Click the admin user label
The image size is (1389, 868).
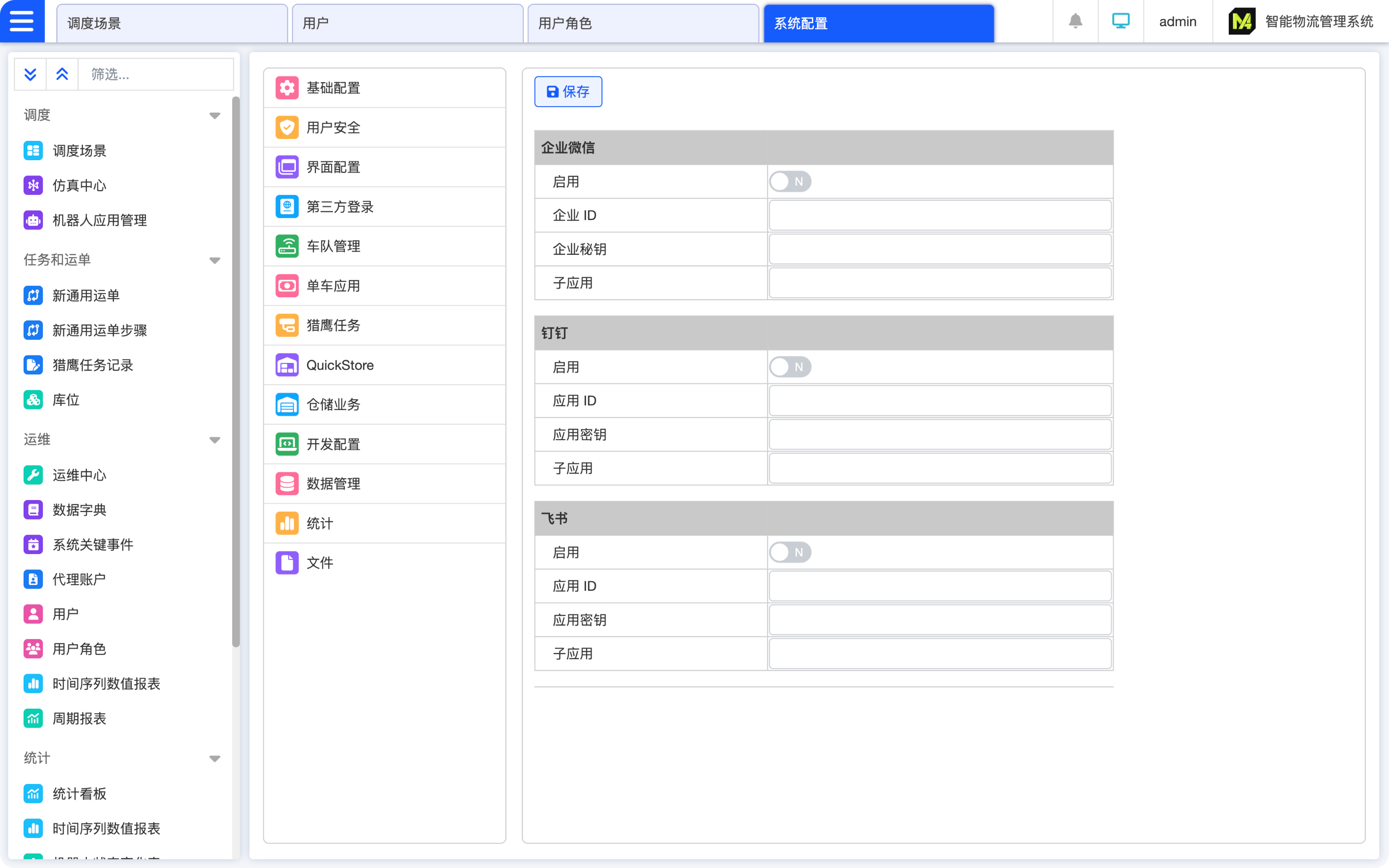(1177, 22)
